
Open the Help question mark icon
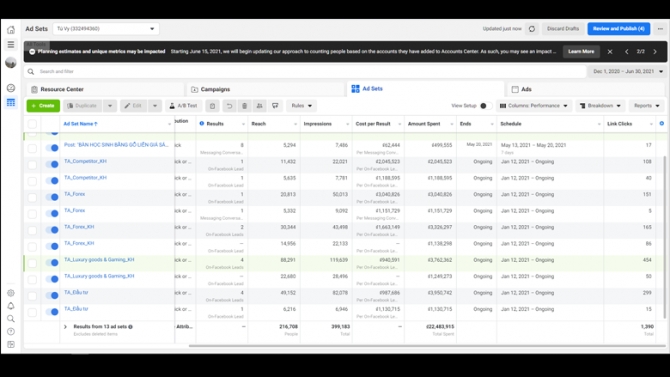[11, 331]
